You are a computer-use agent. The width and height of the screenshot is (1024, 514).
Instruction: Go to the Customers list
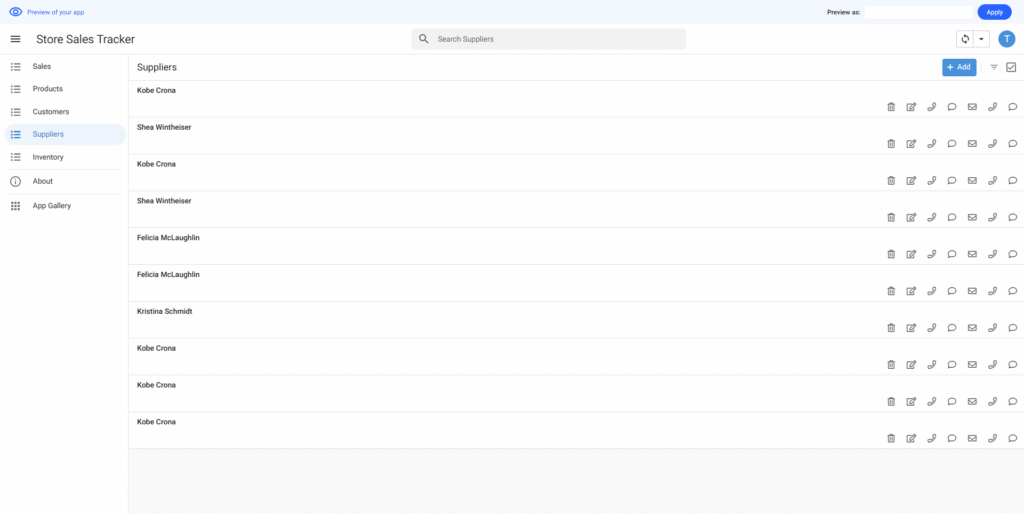pos(51,112)
